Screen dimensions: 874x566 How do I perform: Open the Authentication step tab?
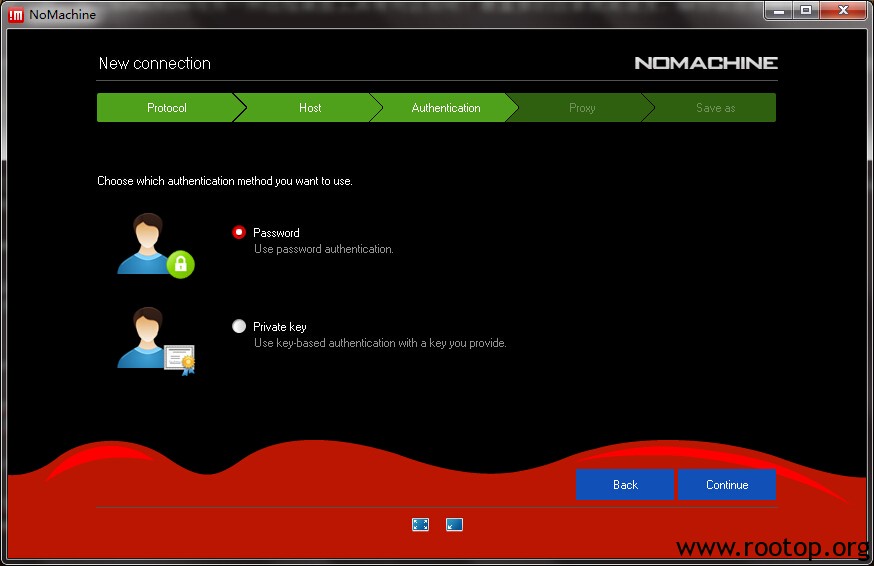click(x=446, y=108)
